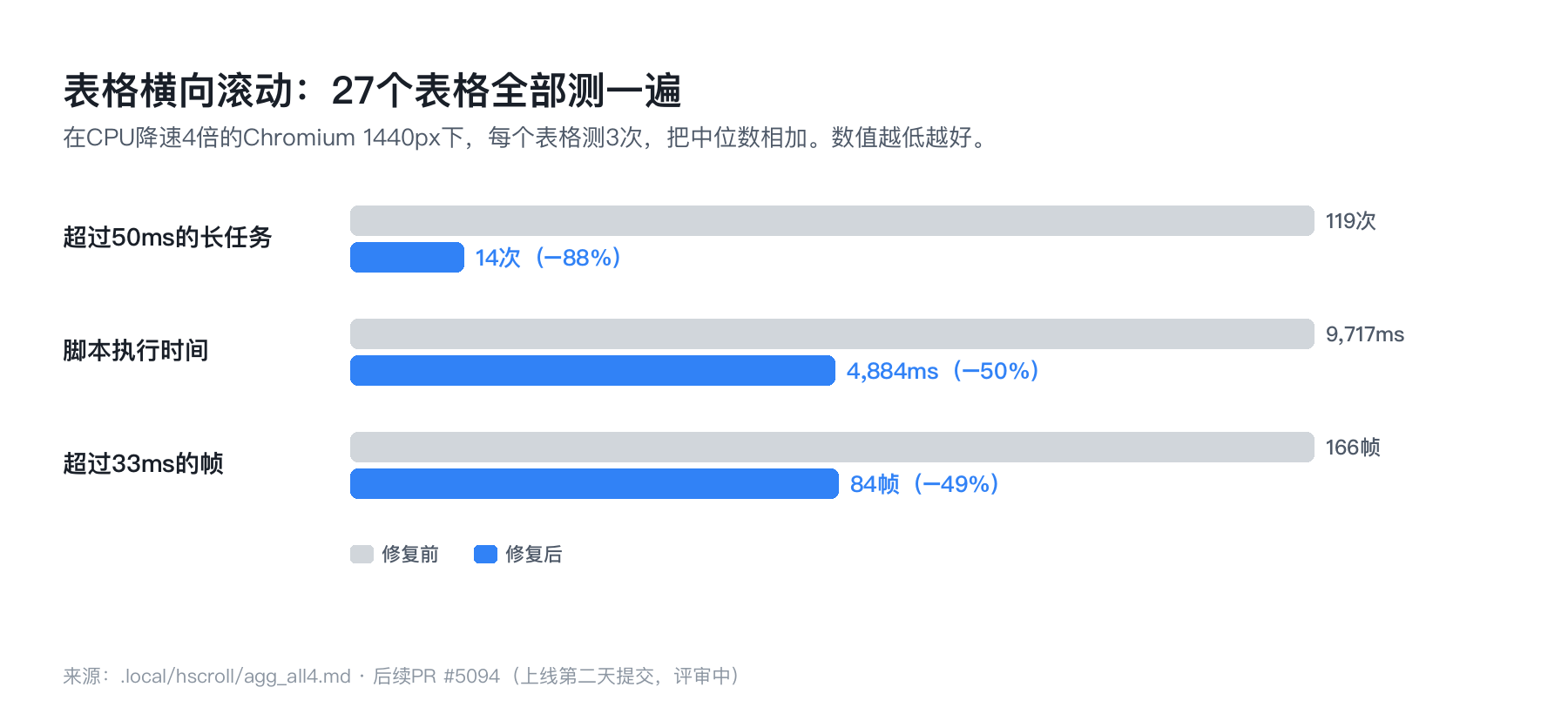1568x714 pixels.
Task: Click the 84帧（−49%） value label
Action: point(925,484)
